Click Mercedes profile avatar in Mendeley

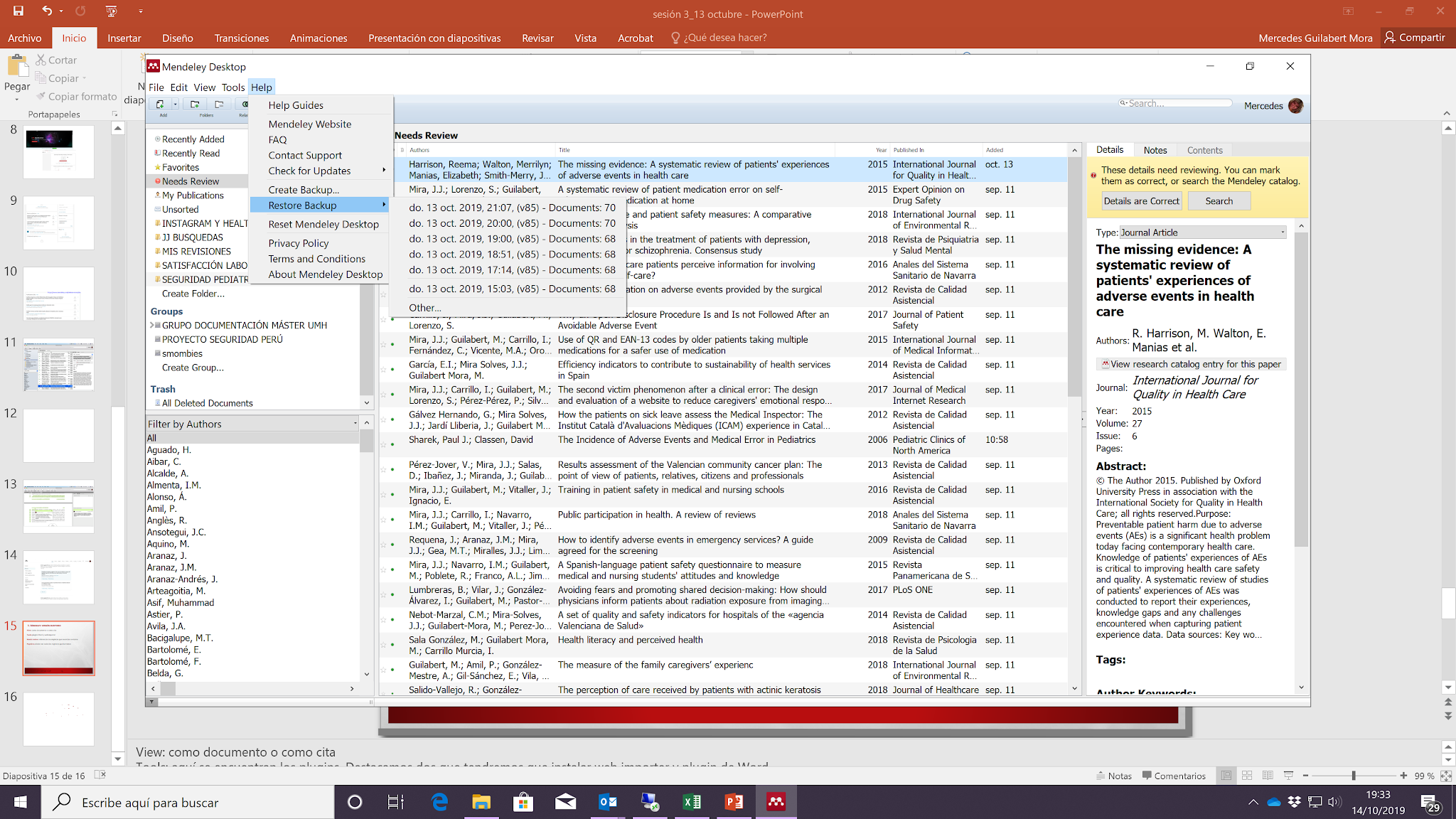tap(1295, 106)
